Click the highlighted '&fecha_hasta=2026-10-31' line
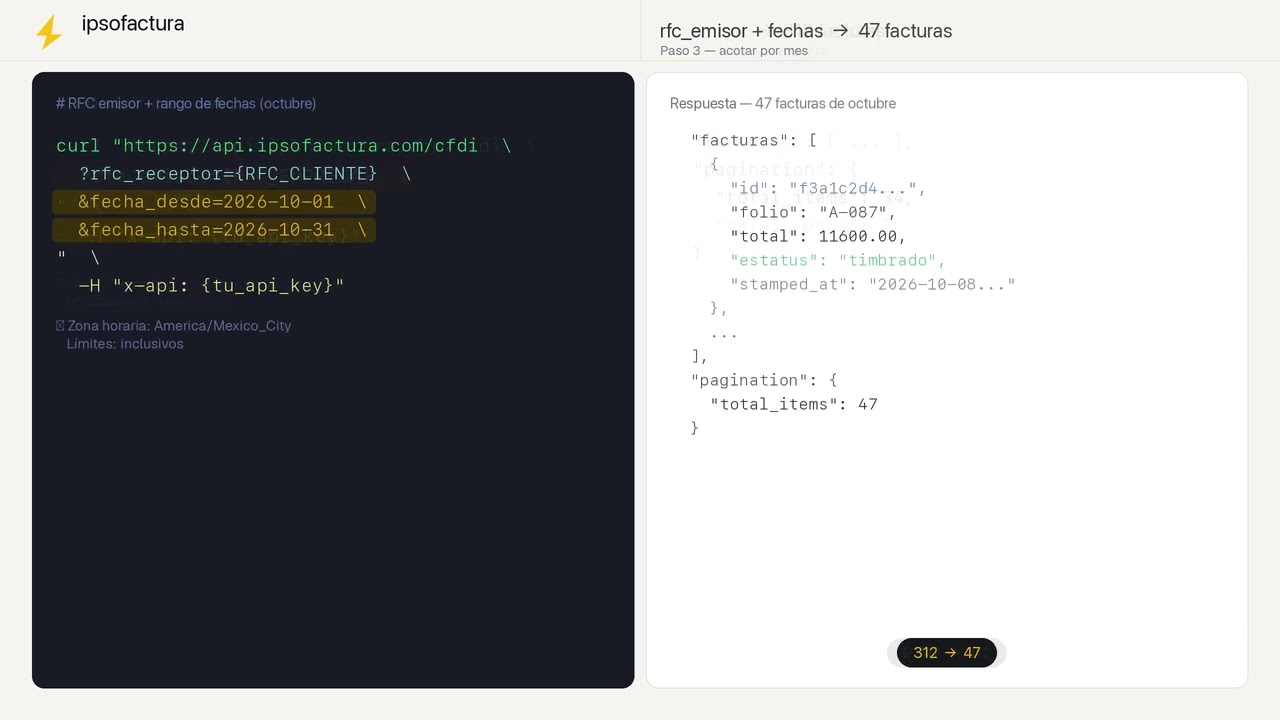Image resolution: width=1280 pixels, height=720 pixels. pyautogui.click(x=214, y=230)
